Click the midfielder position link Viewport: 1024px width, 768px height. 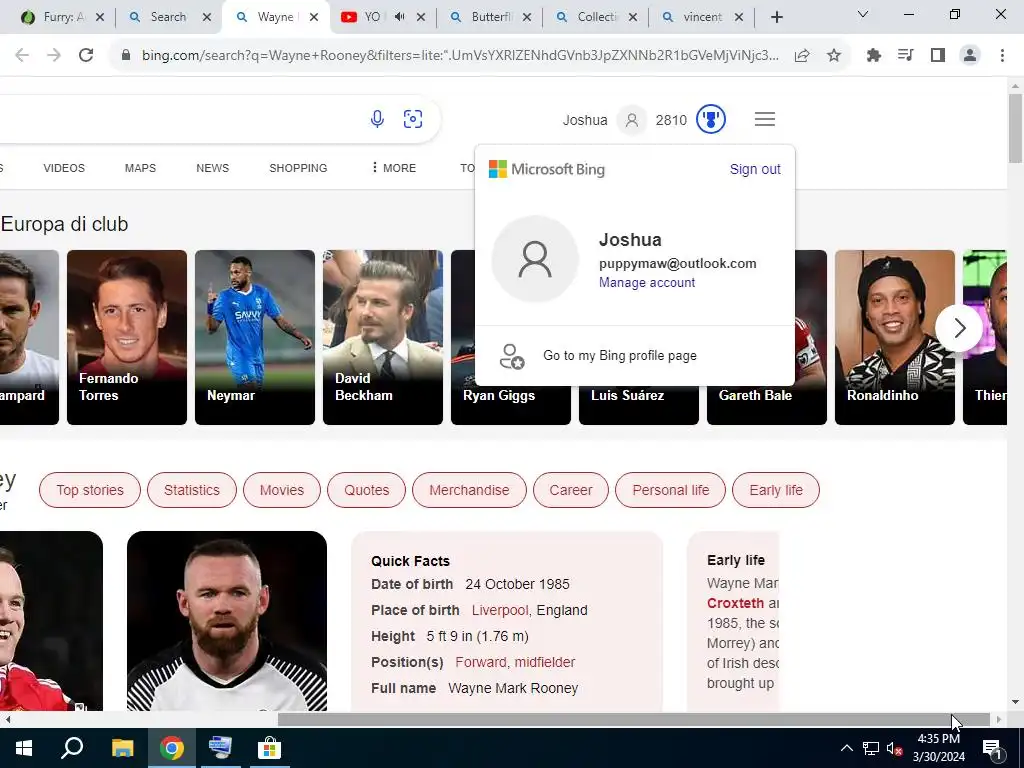pyautogui.click(x=545, y=662)
